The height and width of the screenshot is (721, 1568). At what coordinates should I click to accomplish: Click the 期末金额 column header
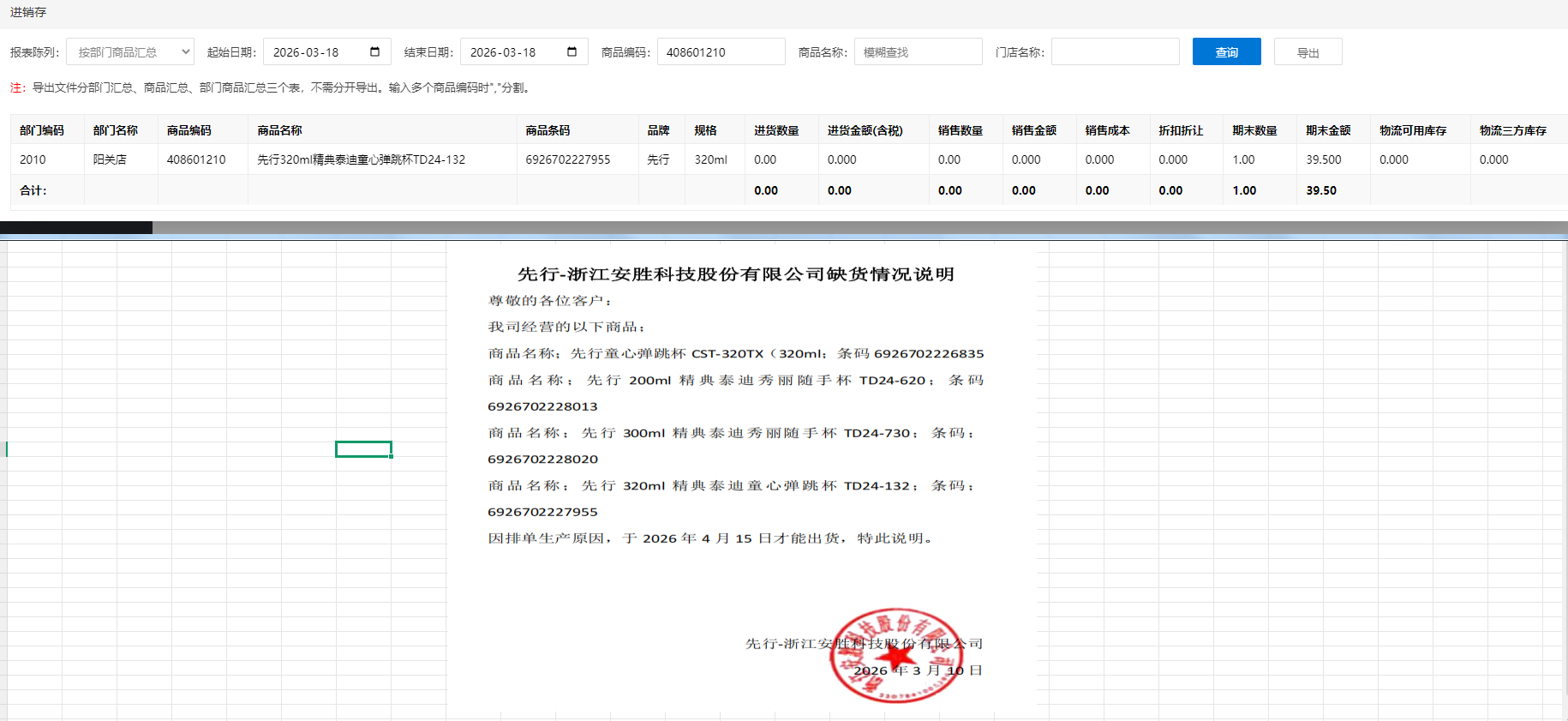1328,130
